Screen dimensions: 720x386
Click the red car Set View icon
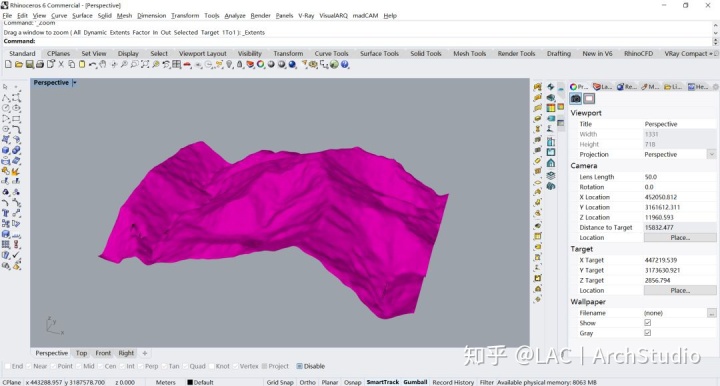tap(187, 65)
